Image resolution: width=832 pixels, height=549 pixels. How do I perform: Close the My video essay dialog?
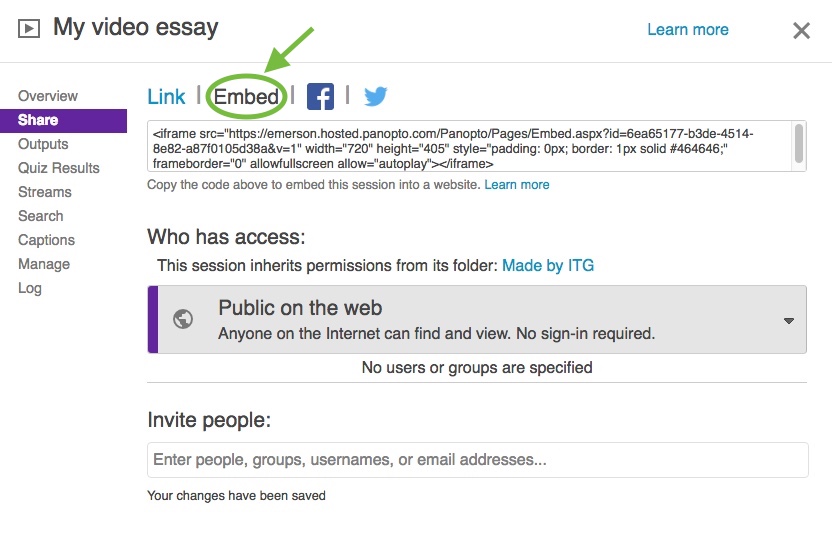tap(801, 30)
